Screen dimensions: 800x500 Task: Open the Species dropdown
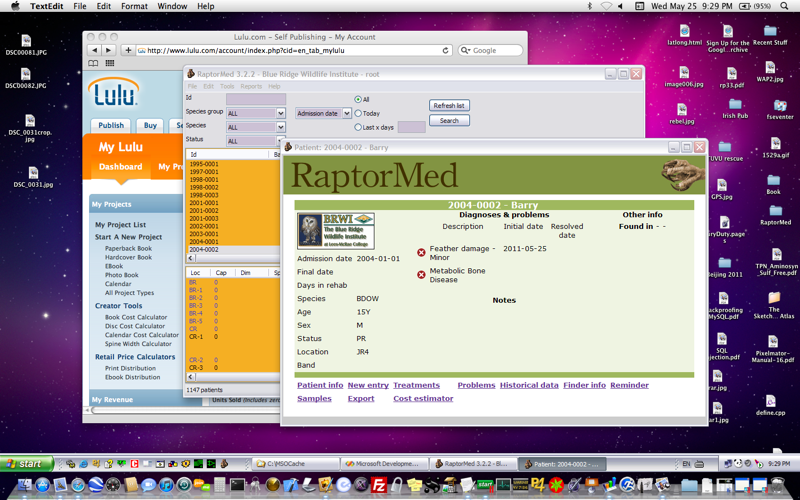point(256,127)
